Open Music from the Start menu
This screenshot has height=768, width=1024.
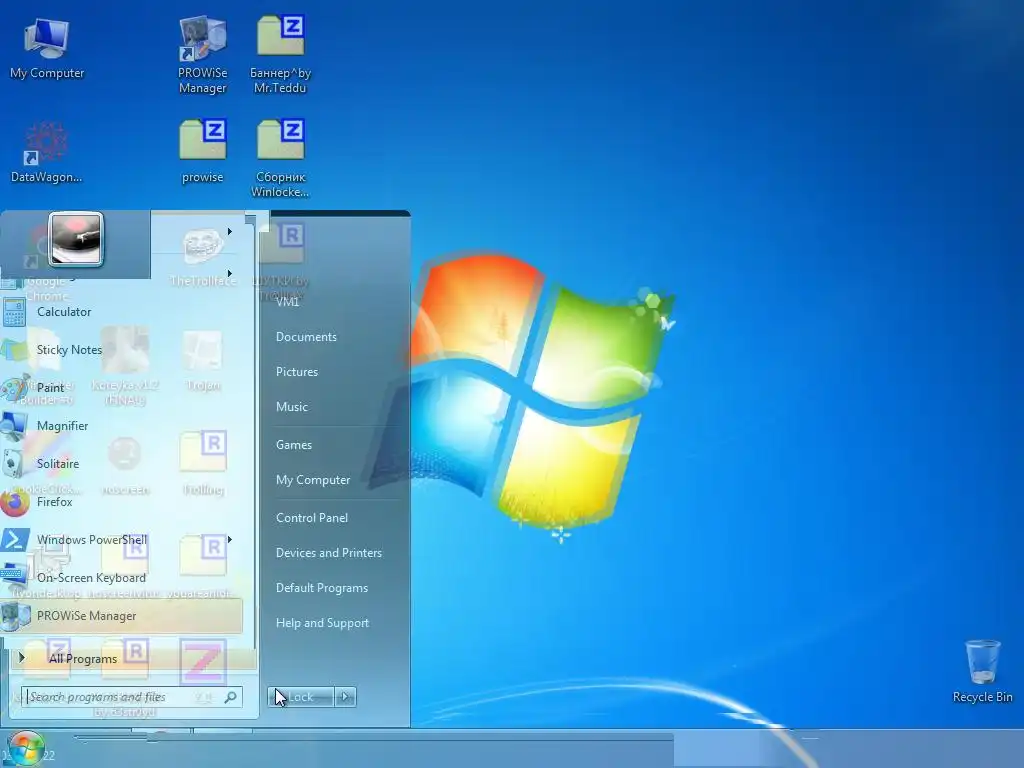(x=291, y=407)
